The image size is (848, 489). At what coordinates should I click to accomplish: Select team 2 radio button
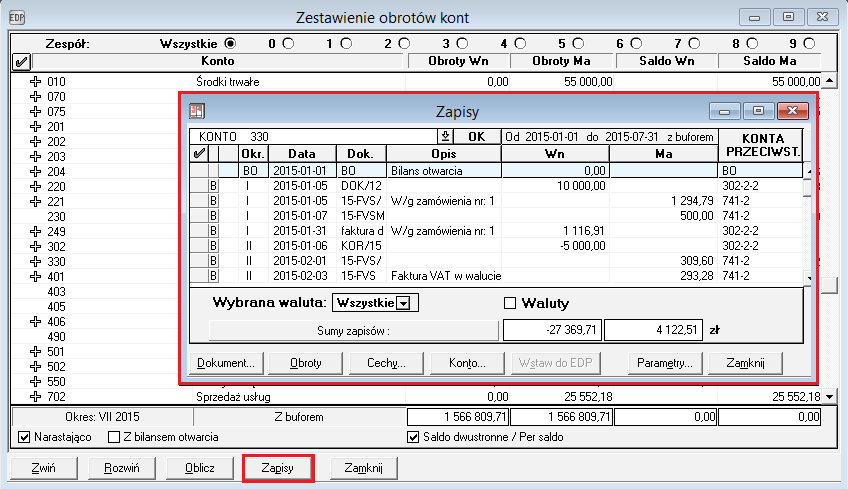tap(405, 43)
